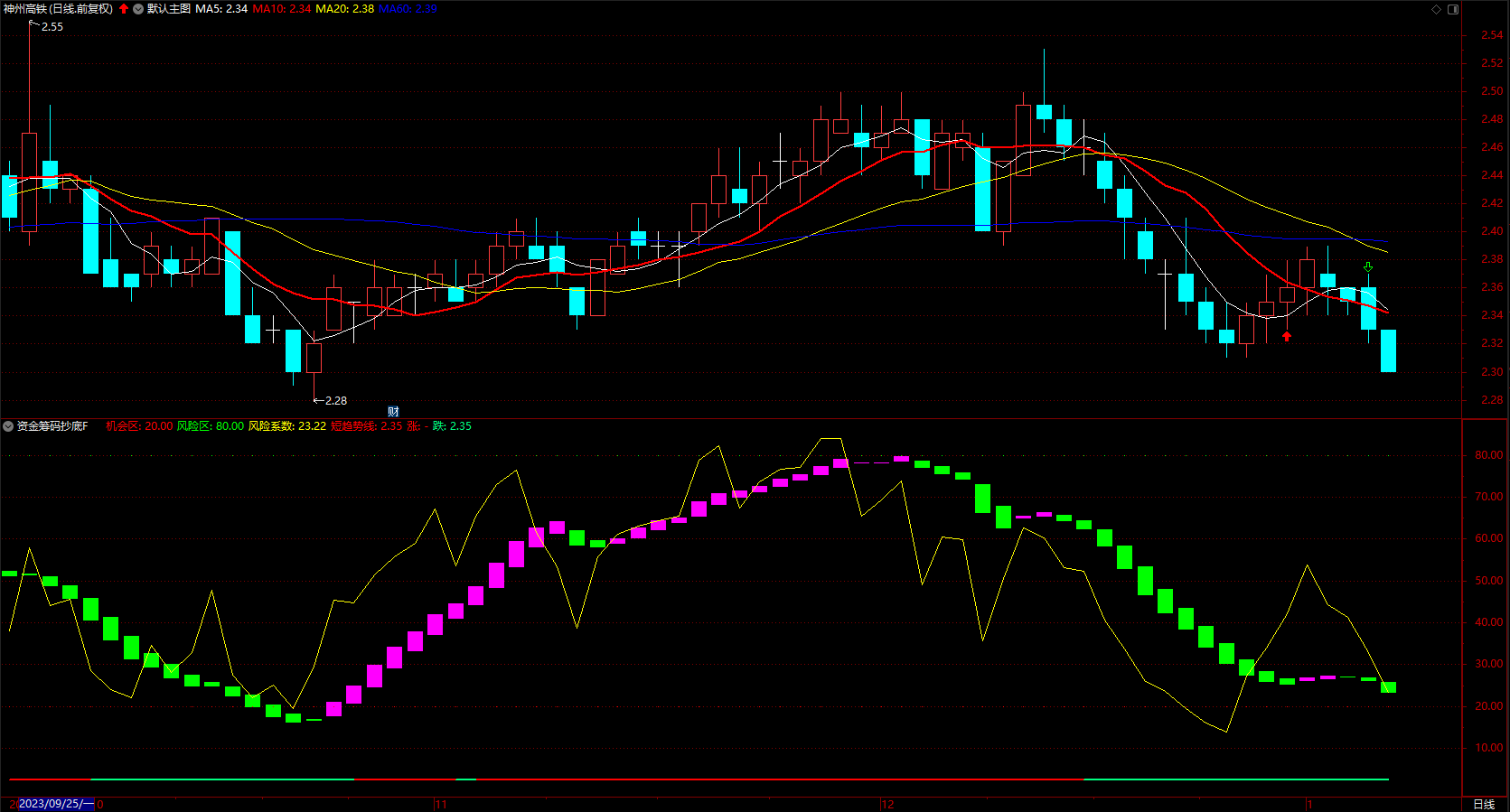
Task: Click the 机会区: 20.00 value
Action: (x=139, y=426)
